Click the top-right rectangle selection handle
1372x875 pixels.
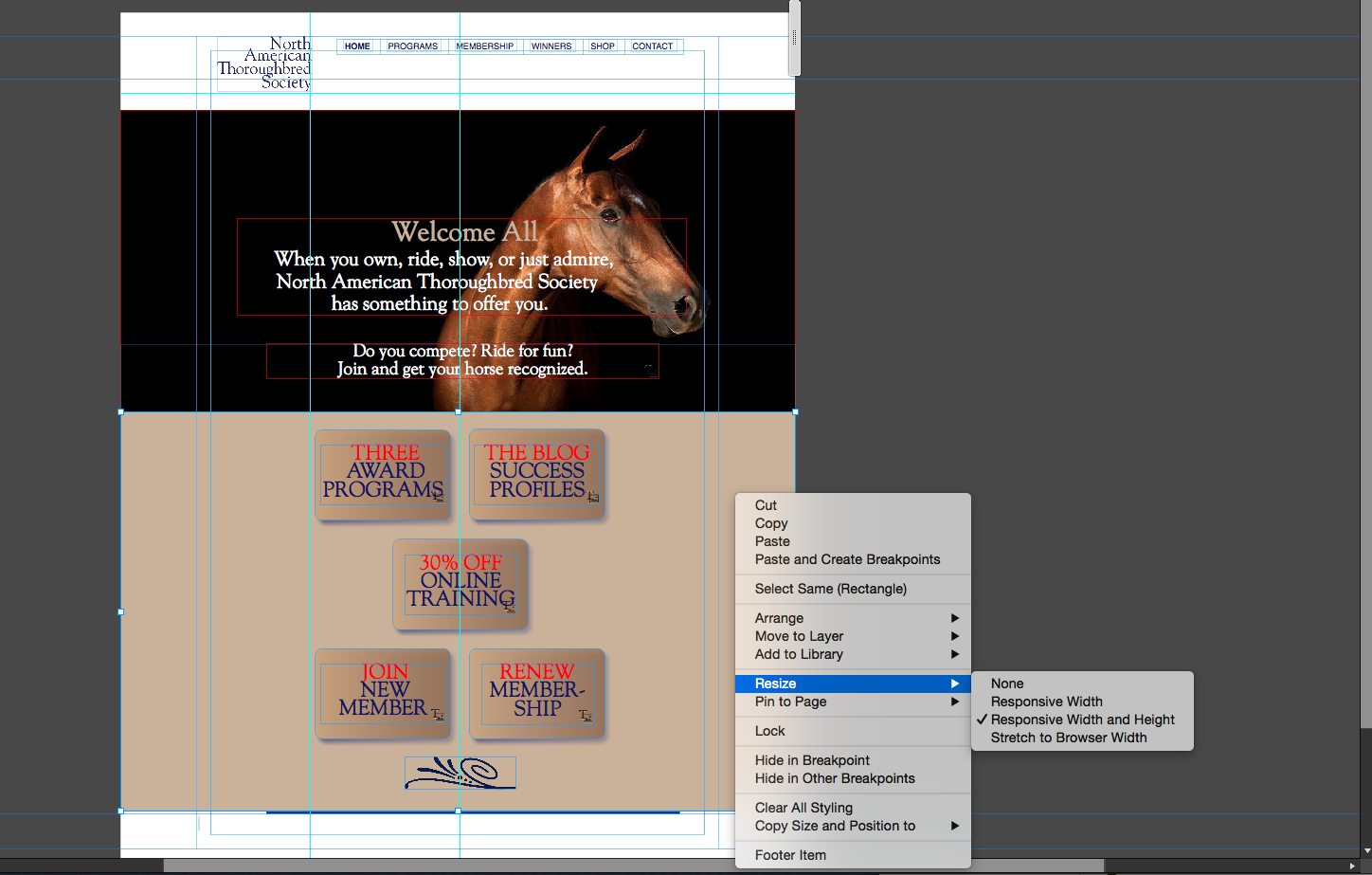[795, 411]
